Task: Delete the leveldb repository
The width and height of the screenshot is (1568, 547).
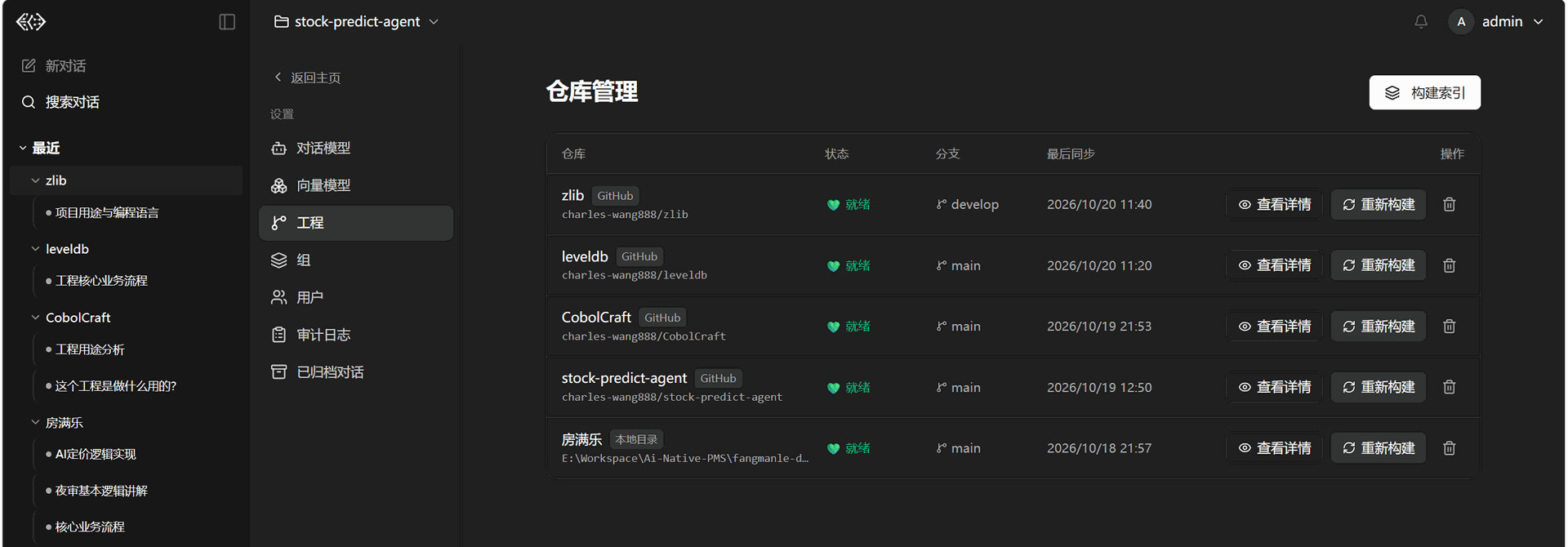Action: [1450, 265]
